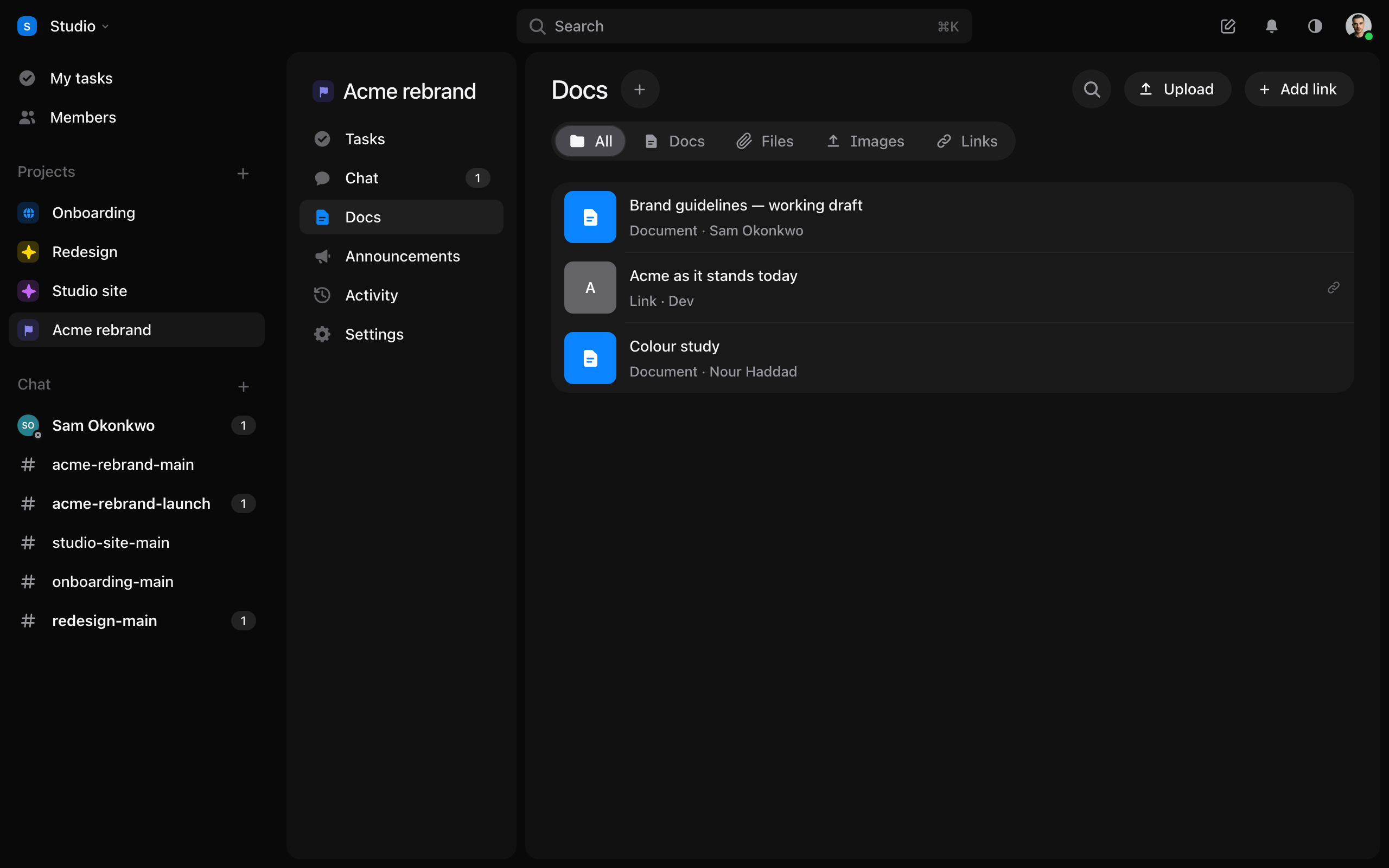This screenshot has width=1389, height=868.
Task: Open the Members page
Action: pyautogui.click(x=137, y=117)
